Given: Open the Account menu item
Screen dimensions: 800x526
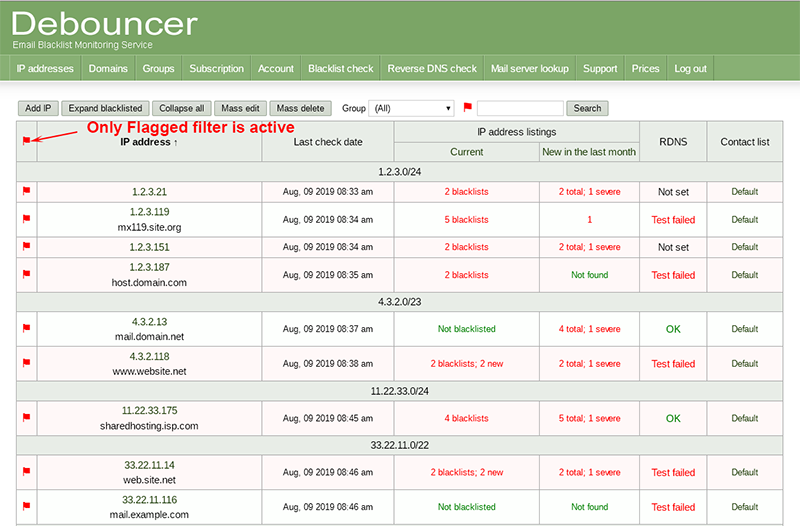Looking at the screenshot, I should tap(276, 68).
